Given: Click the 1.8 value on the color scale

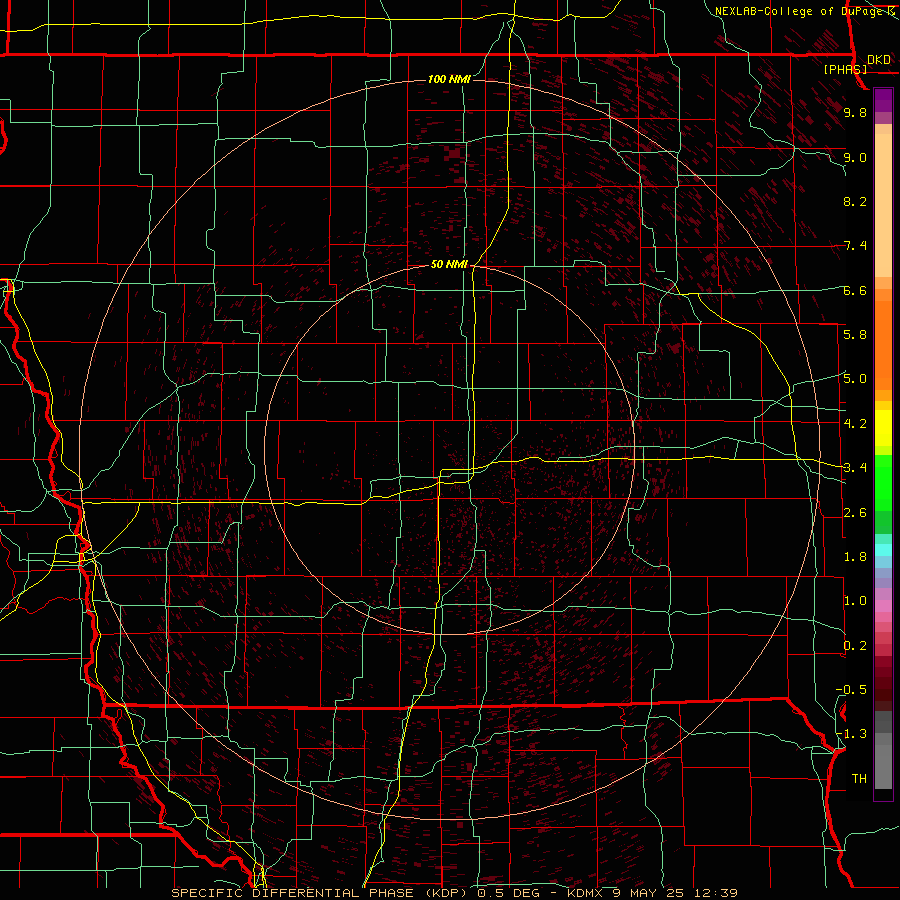Looking at the screenshot, I should click(855, 557).
